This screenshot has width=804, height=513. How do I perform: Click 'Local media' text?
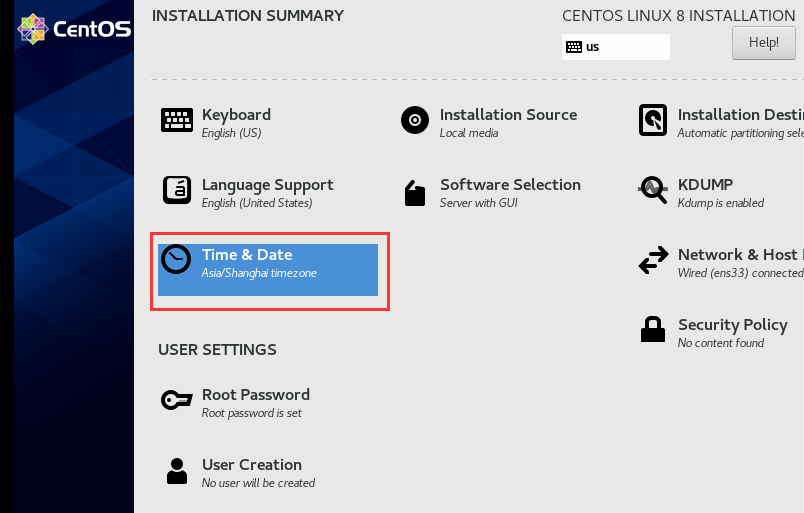469,133
